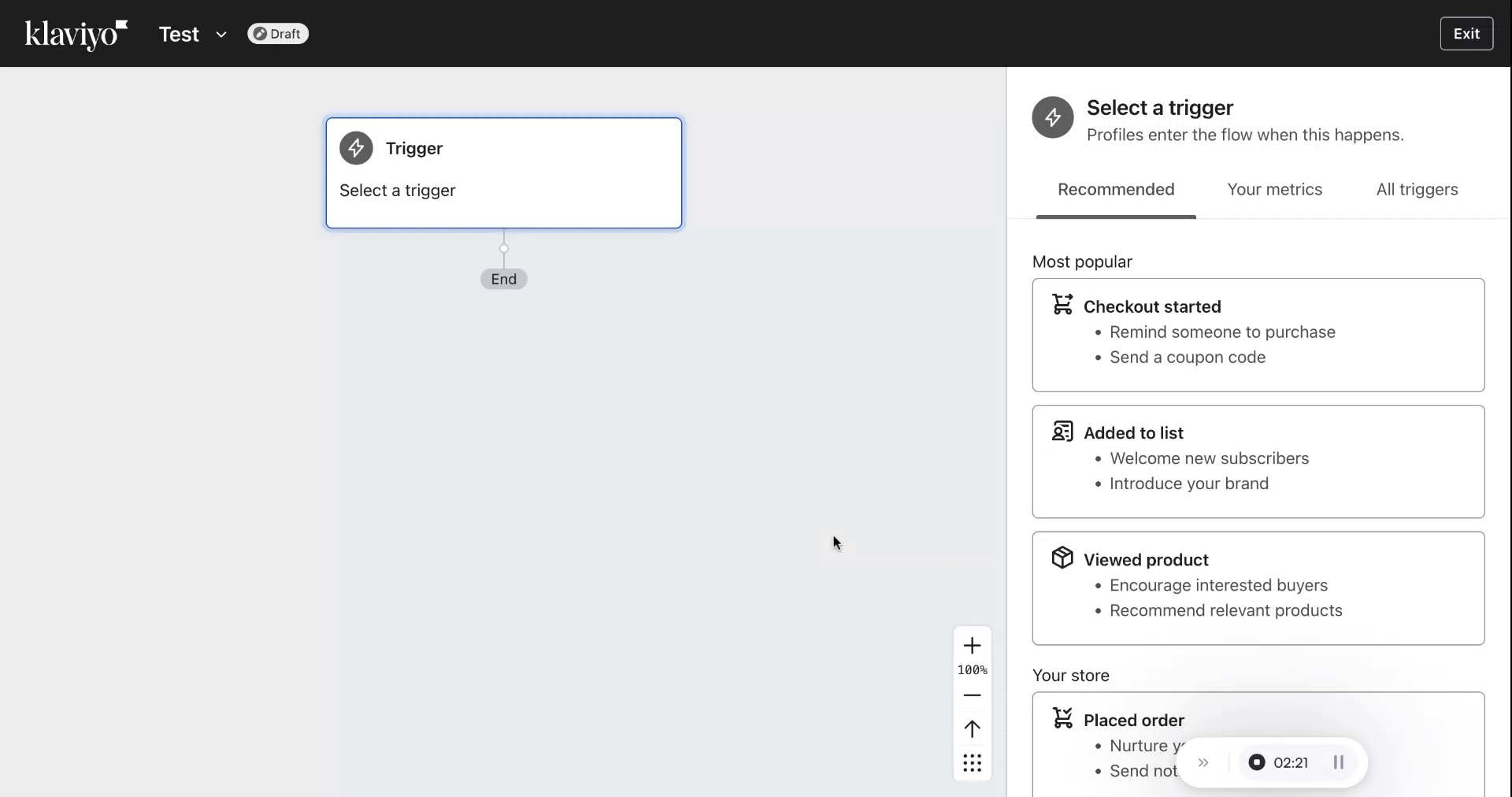The height and width of the screenshot is (797, 1512).
Task: Zoom in with the plus icon
Action: coord(972,646)
